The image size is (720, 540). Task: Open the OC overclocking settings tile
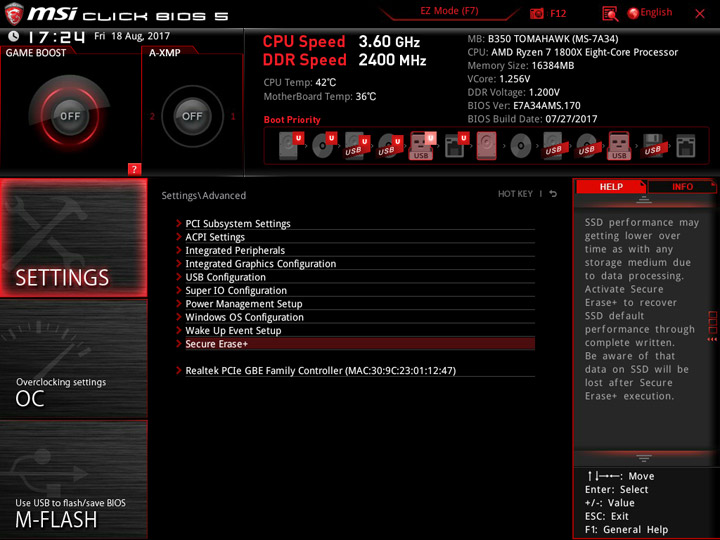(73, 359)
